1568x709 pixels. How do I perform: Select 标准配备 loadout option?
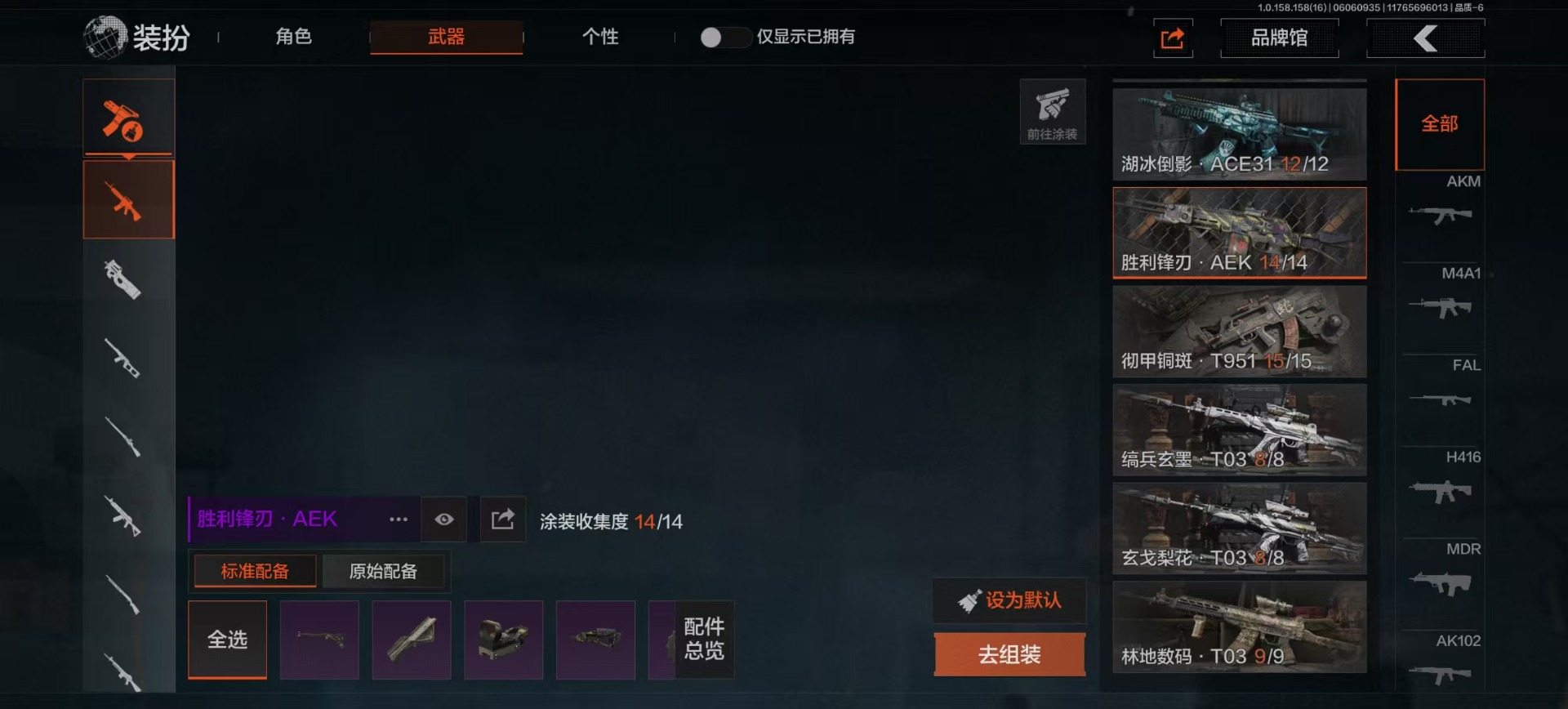tap(255, 571)
